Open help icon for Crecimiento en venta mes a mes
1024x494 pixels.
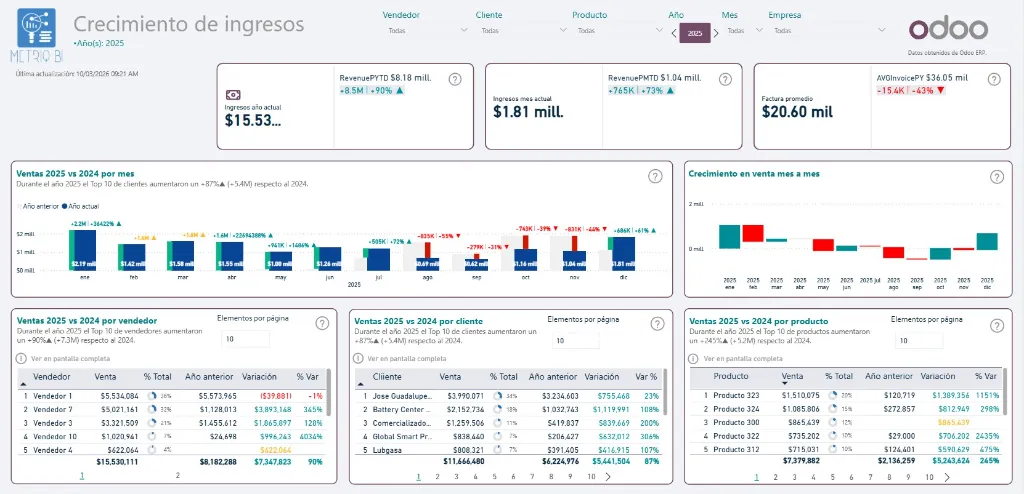point(997,176)
